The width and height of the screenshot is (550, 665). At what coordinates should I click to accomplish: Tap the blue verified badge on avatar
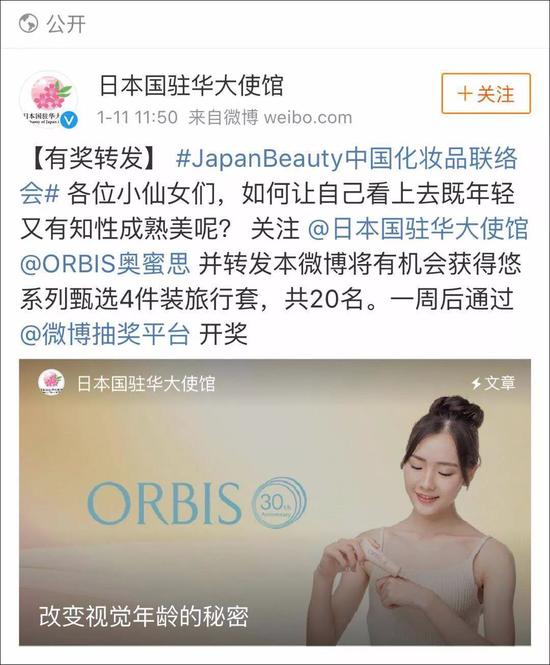click(x=69, y=120)
